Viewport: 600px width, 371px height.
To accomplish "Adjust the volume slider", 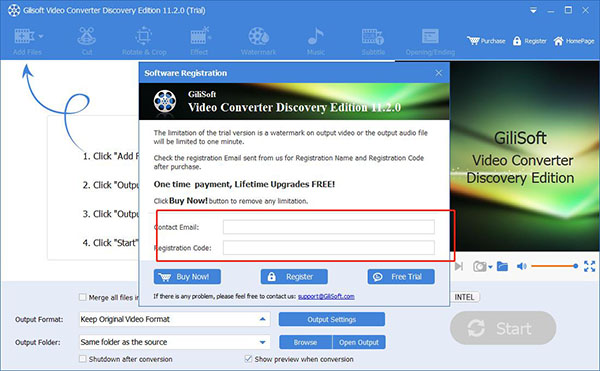I will [x=554, y=266].
